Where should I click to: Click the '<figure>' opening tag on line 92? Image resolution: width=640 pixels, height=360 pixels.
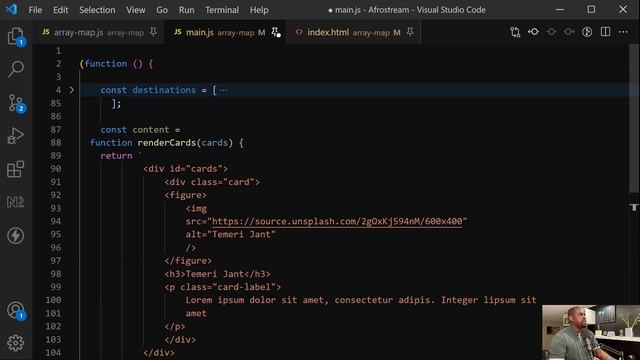185,195
